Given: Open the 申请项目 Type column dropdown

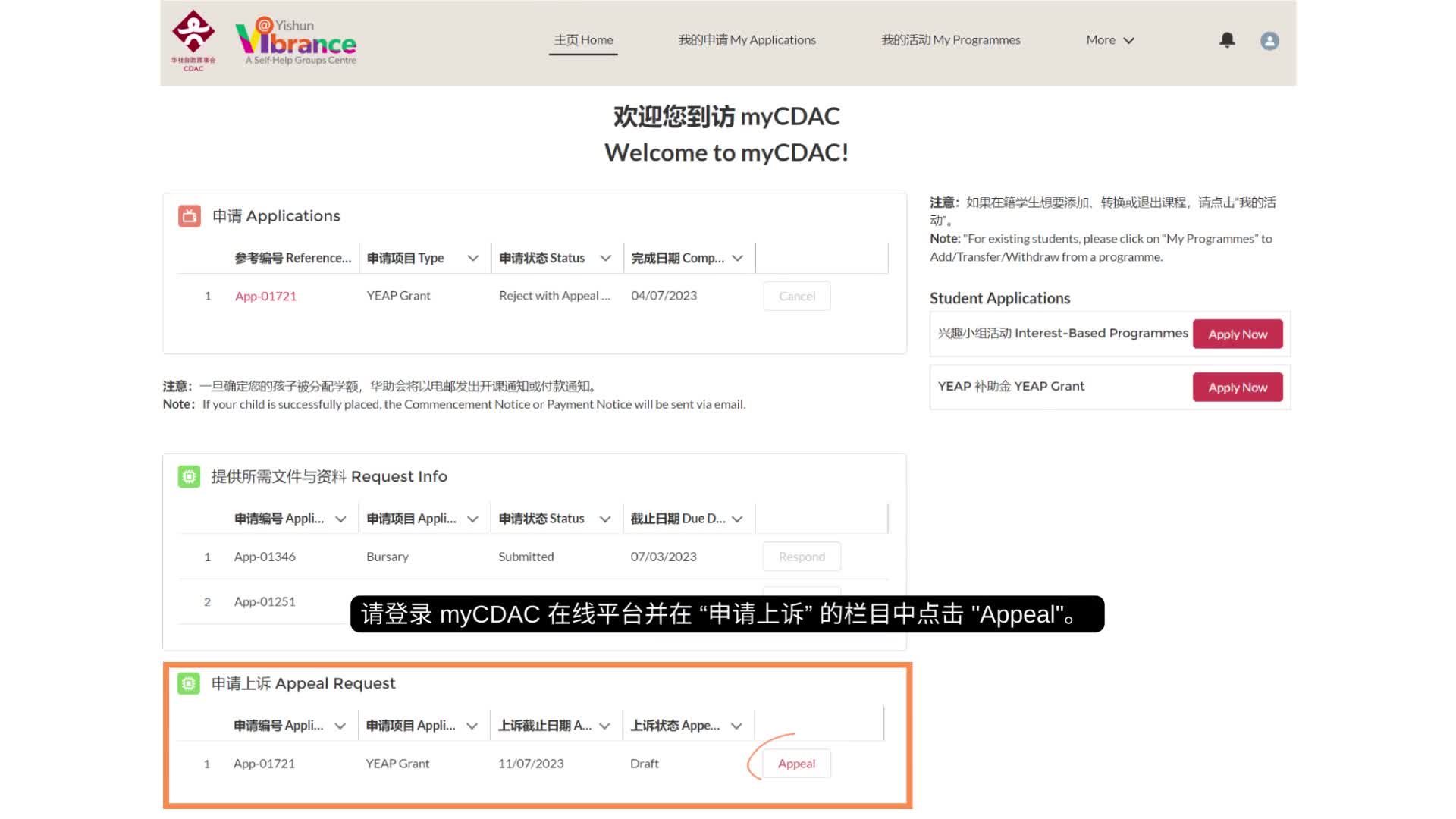Looking at the screenshot, I should [x=472, y=257].
